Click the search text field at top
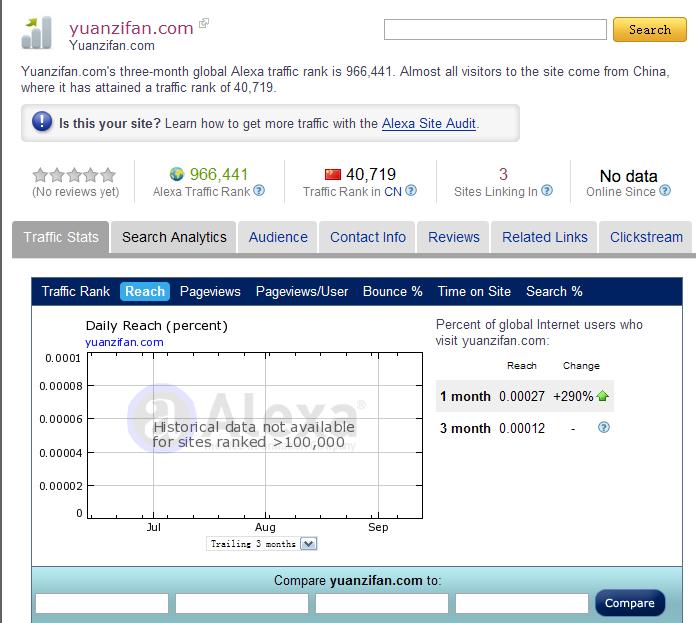The width and height of the screenshot is (696, 623). click(x=495, y=30)
